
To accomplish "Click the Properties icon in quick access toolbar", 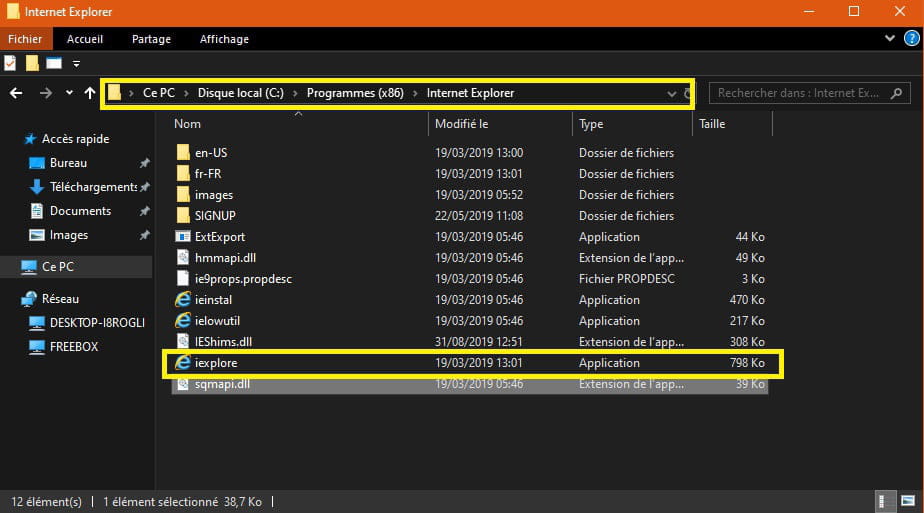I will click(x=10, y=63).
